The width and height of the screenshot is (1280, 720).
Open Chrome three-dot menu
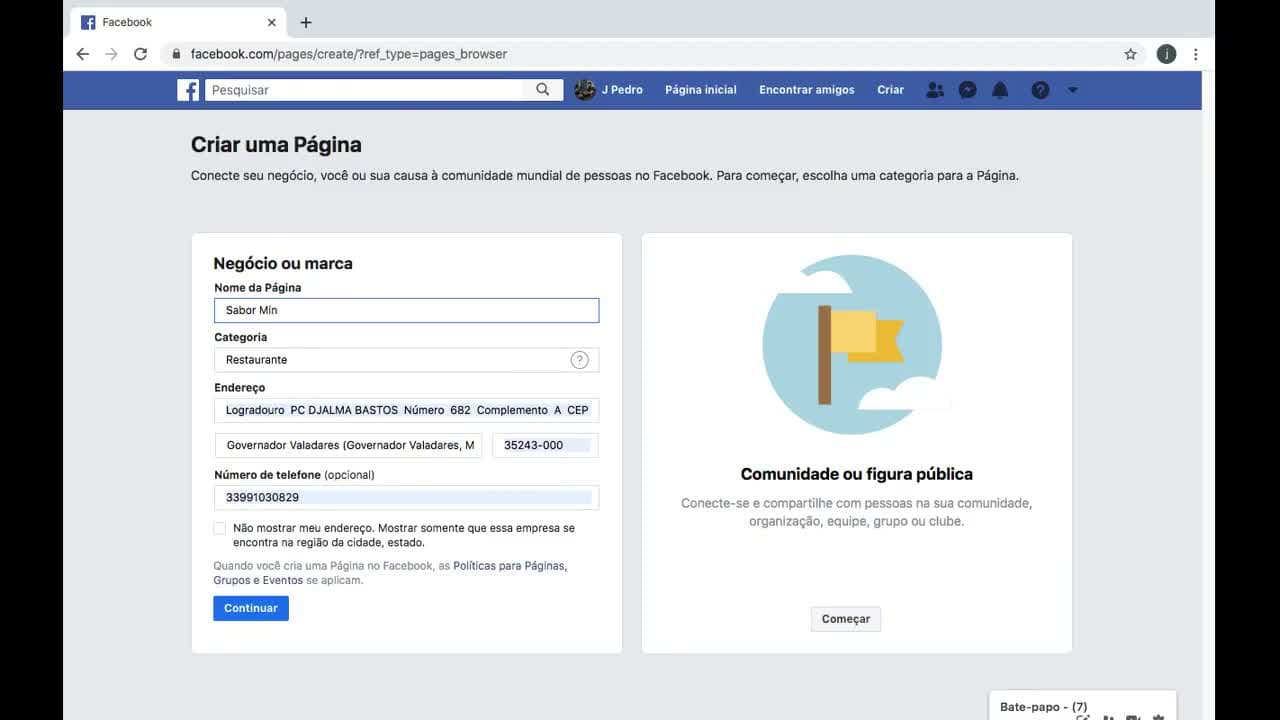(x=1195, y=54)
